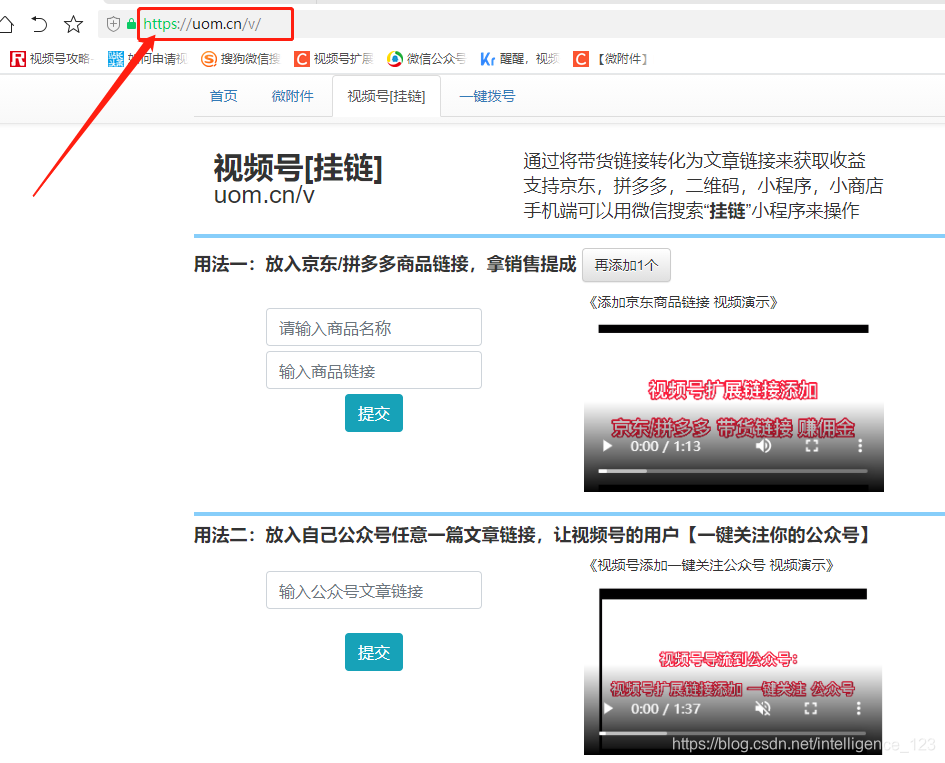Submit the product link form with 提交
This screenshot has width=945, height=763.
374,413
